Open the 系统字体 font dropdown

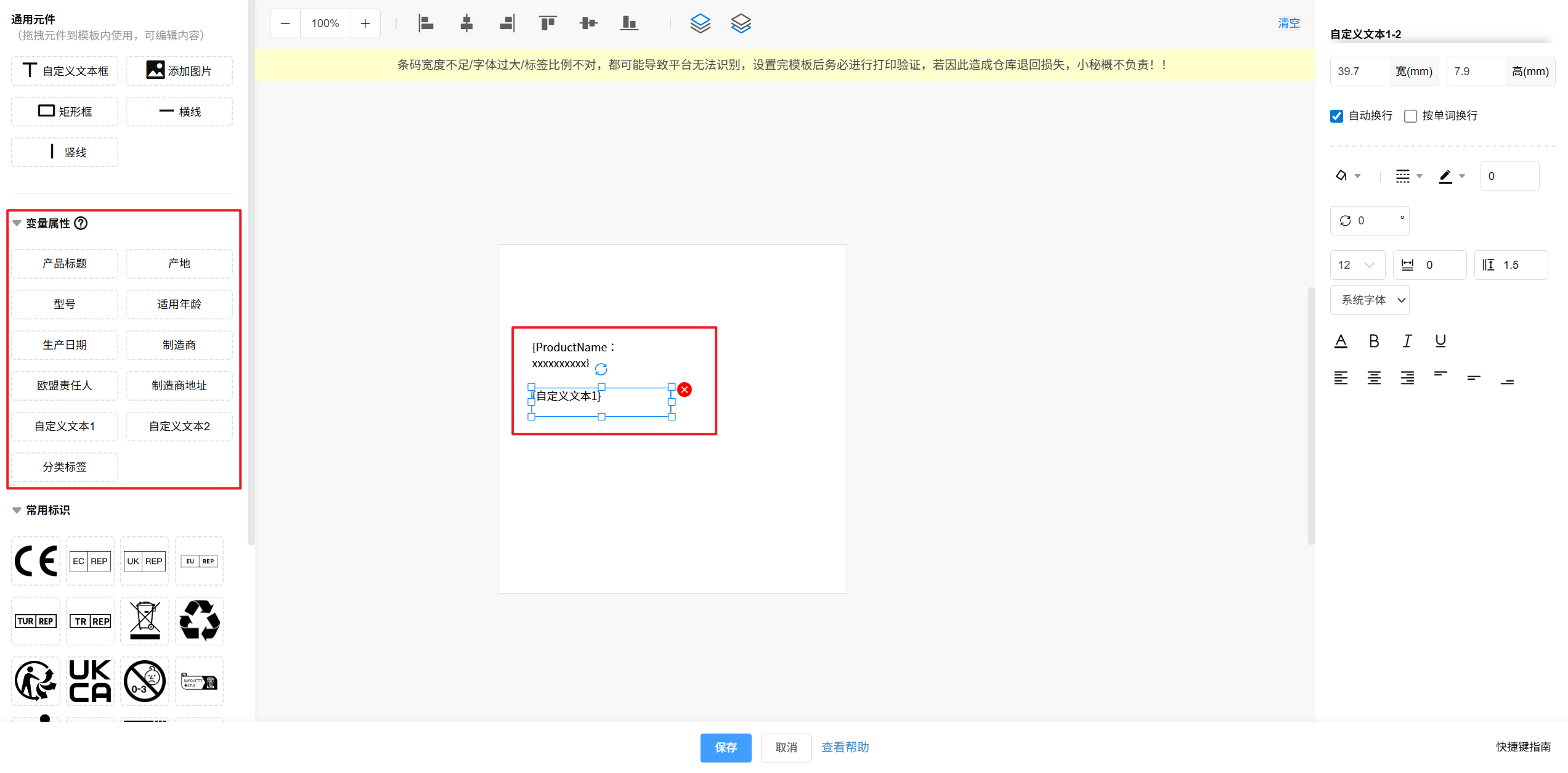click(x=1370, y=300)
